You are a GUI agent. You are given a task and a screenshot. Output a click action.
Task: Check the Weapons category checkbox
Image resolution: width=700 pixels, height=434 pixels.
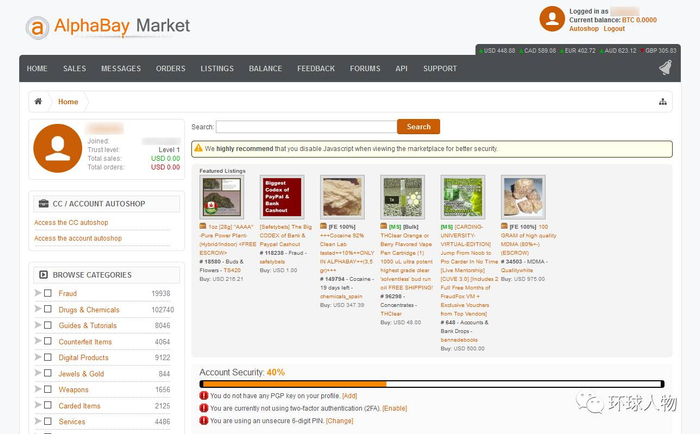point(48,389)
